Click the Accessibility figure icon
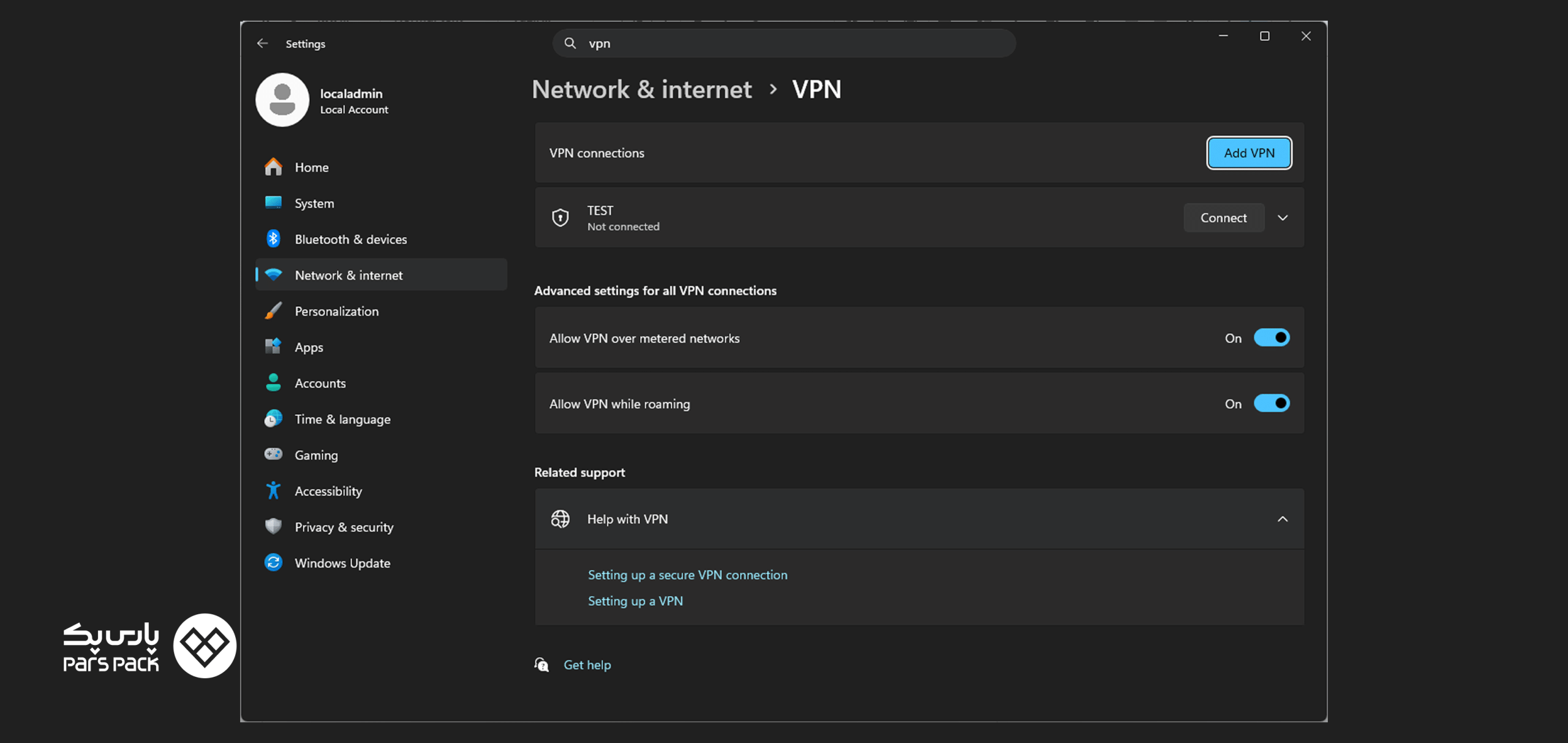 [x=273, y=491]
